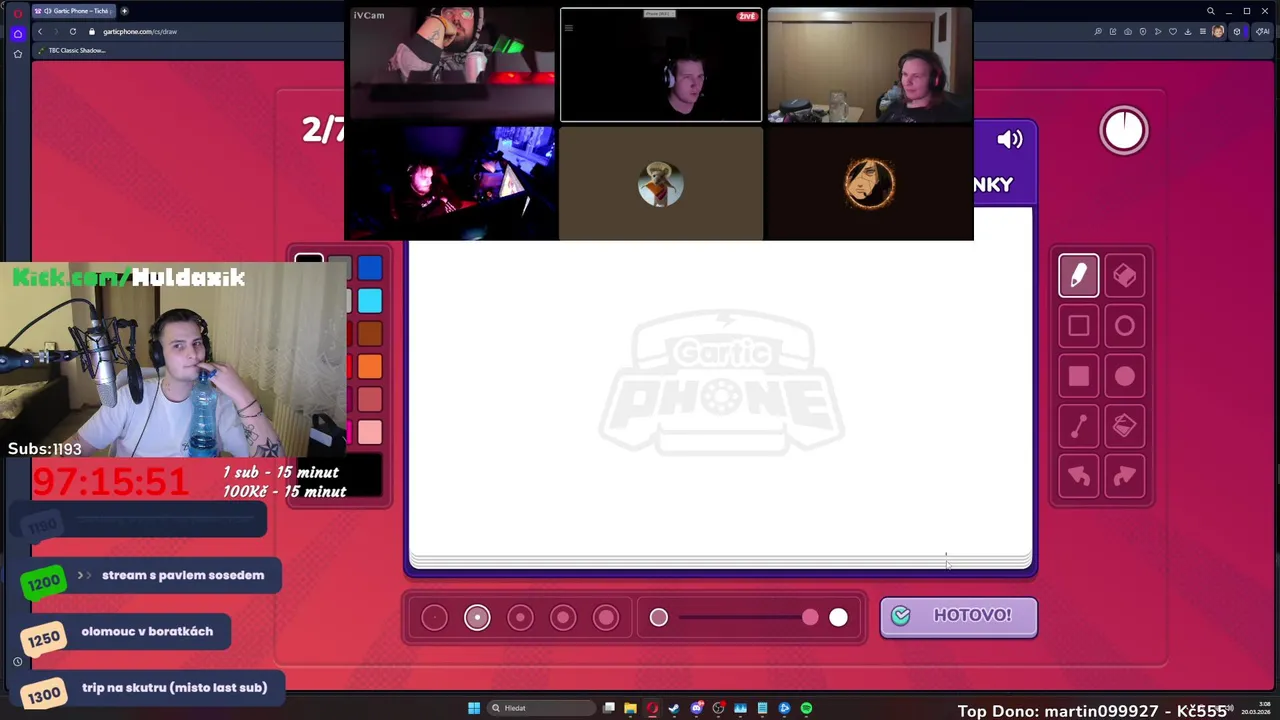Viewport: 1280px width, 720px height.
Task: Reload the Gartic Phone page
Action: 73,31
